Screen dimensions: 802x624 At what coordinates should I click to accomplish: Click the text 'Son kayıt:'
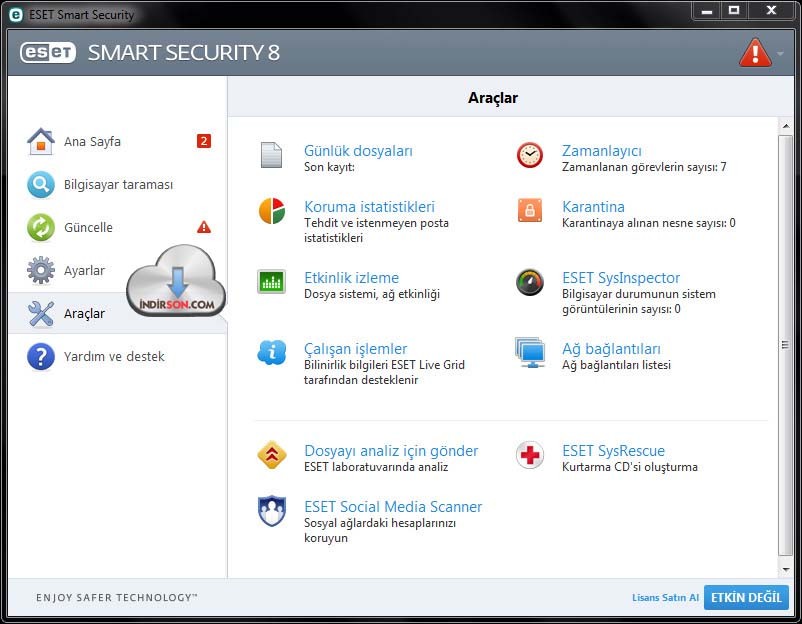(329, 167)
